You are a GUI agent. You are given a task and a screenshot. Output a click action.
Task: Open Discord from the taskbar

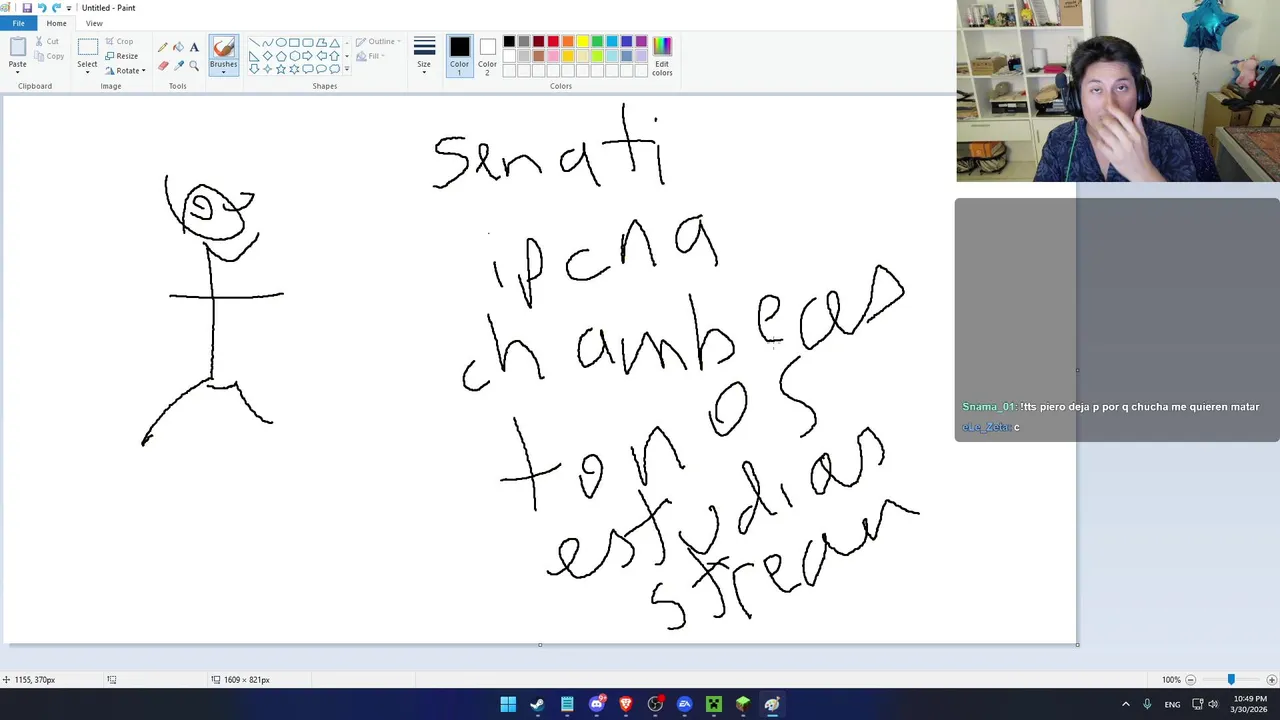click(x=597, y=705)
